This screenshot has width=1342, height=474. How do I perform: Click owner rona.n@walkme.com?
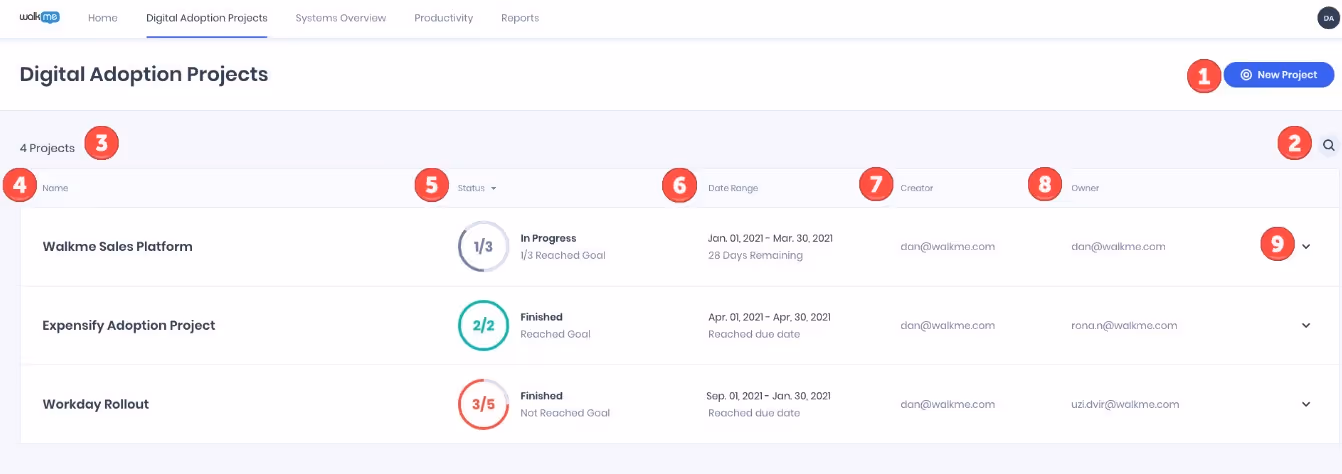pyautogui.click(x=1125, y=325)
